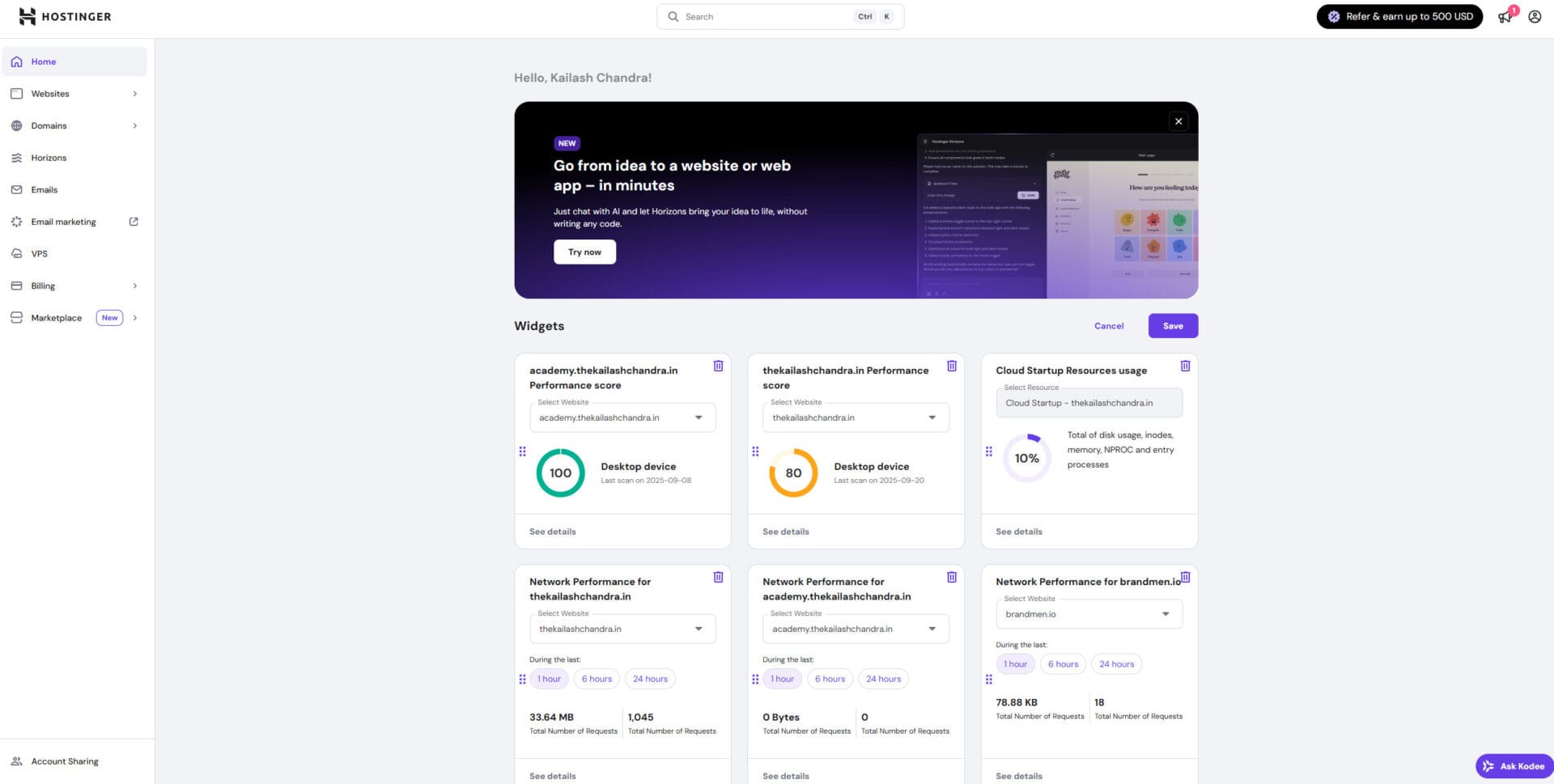Open website dropdown in academy Performance score widget

(x=622, y=417)
